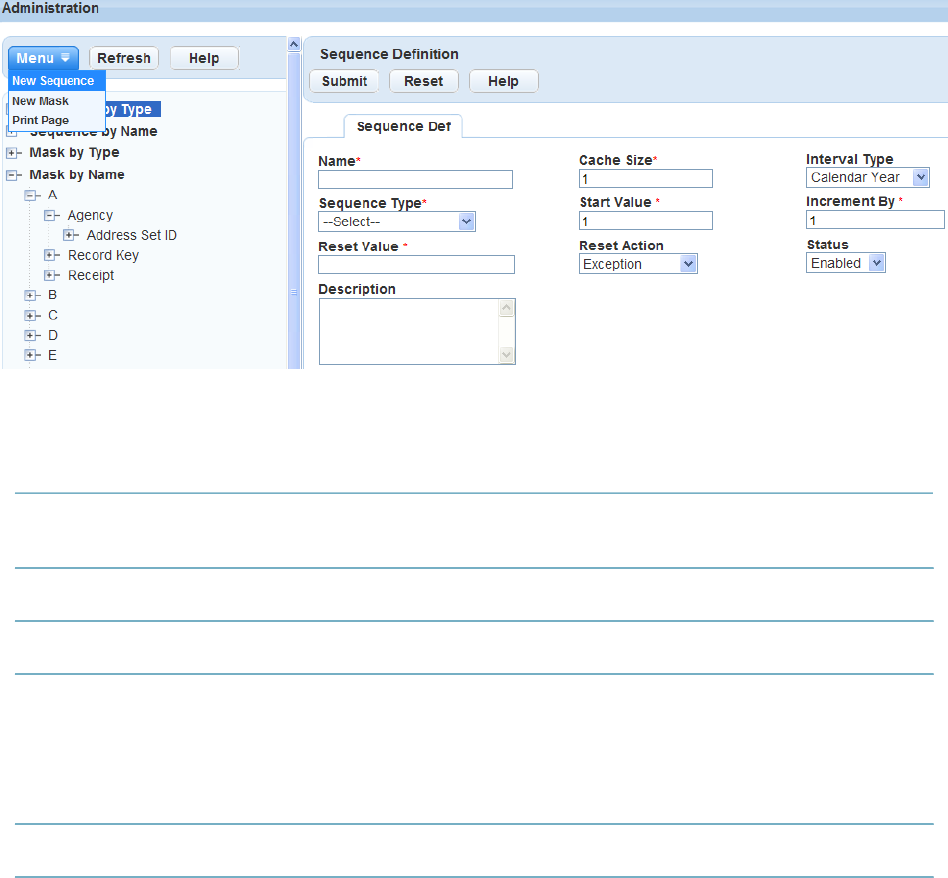The image size is (948, 878).
Task: Expand the Receipt node
Action: pos(50,275)
